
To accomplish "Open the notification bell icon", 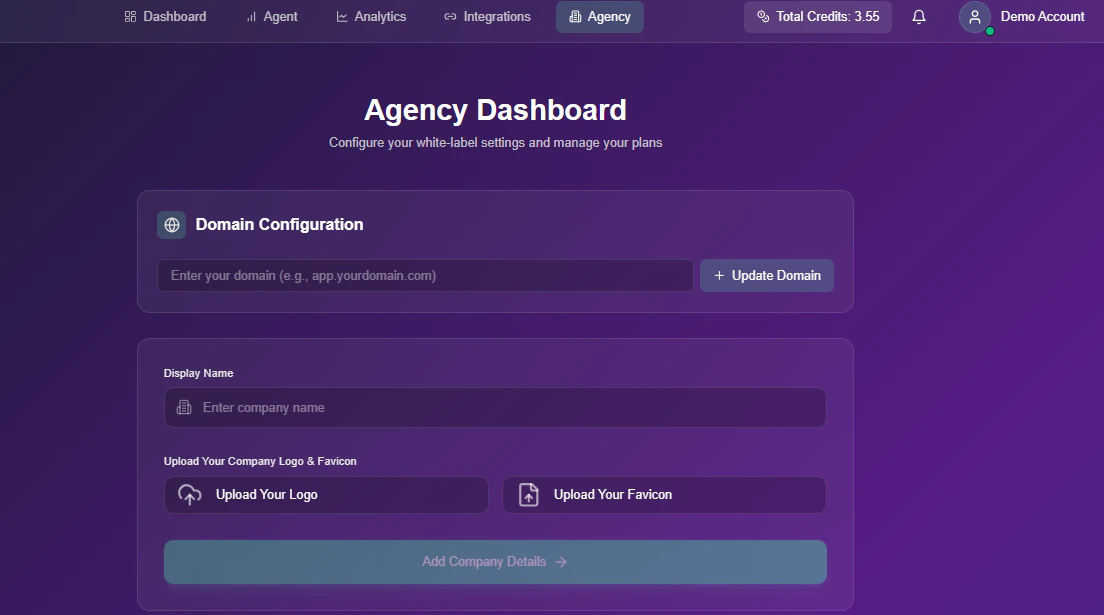I will 919,16.
